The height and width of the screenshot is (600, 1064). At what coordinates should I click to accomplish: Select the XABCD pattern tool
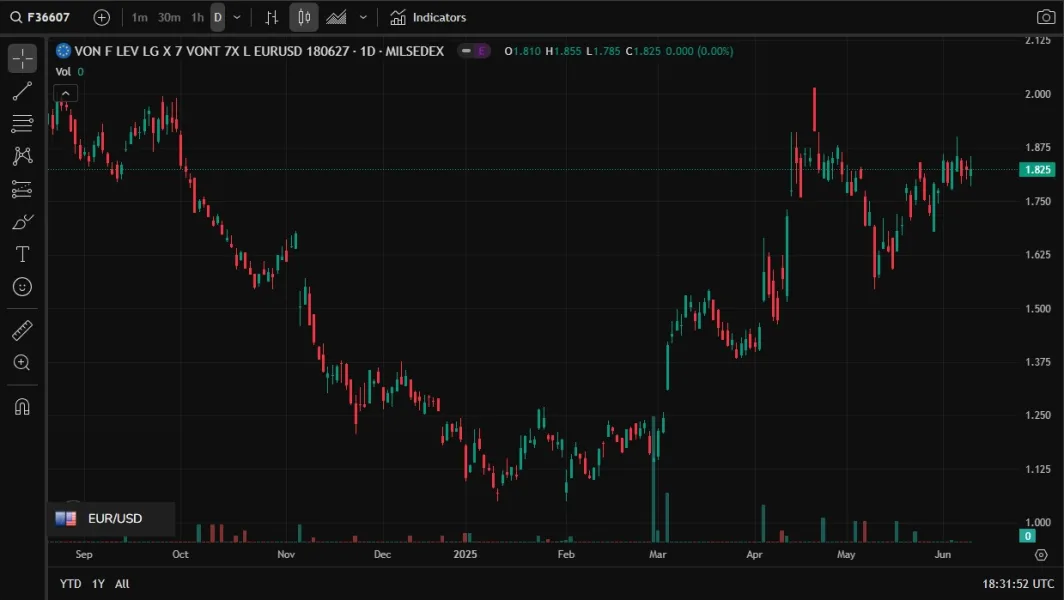click(22, 156)
